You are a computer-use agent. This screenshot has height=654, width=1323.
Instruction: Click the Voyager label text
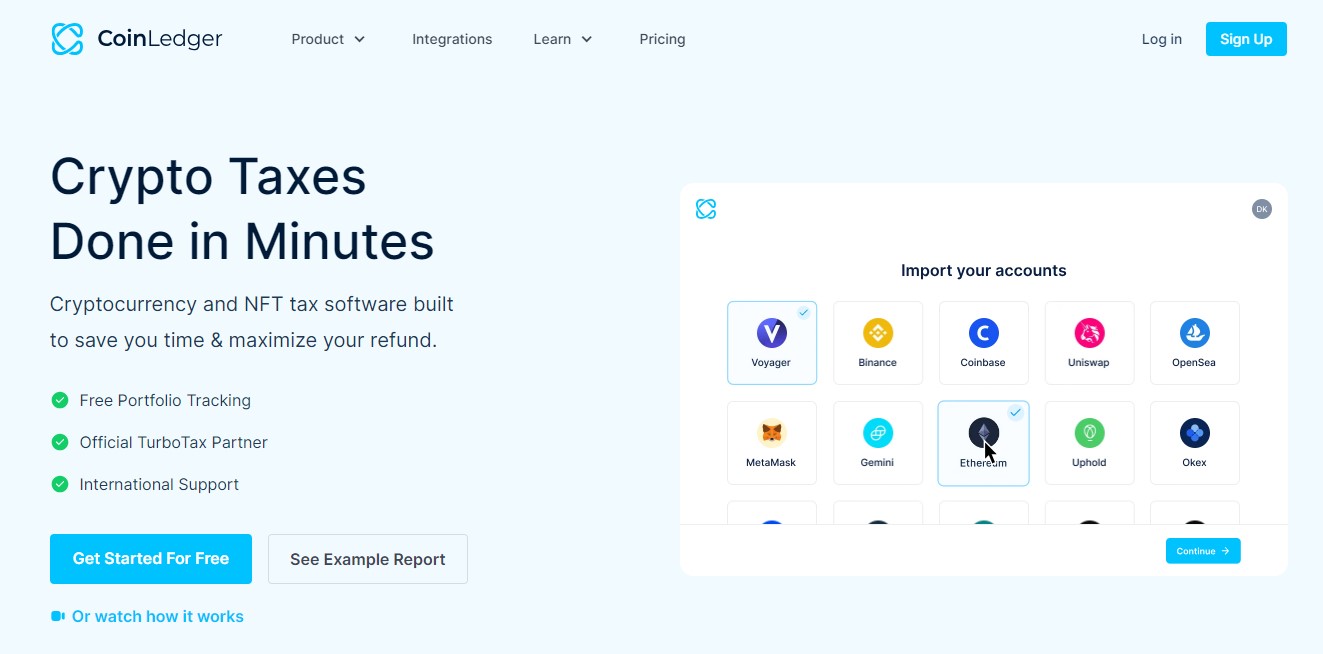tap(771, 363)
